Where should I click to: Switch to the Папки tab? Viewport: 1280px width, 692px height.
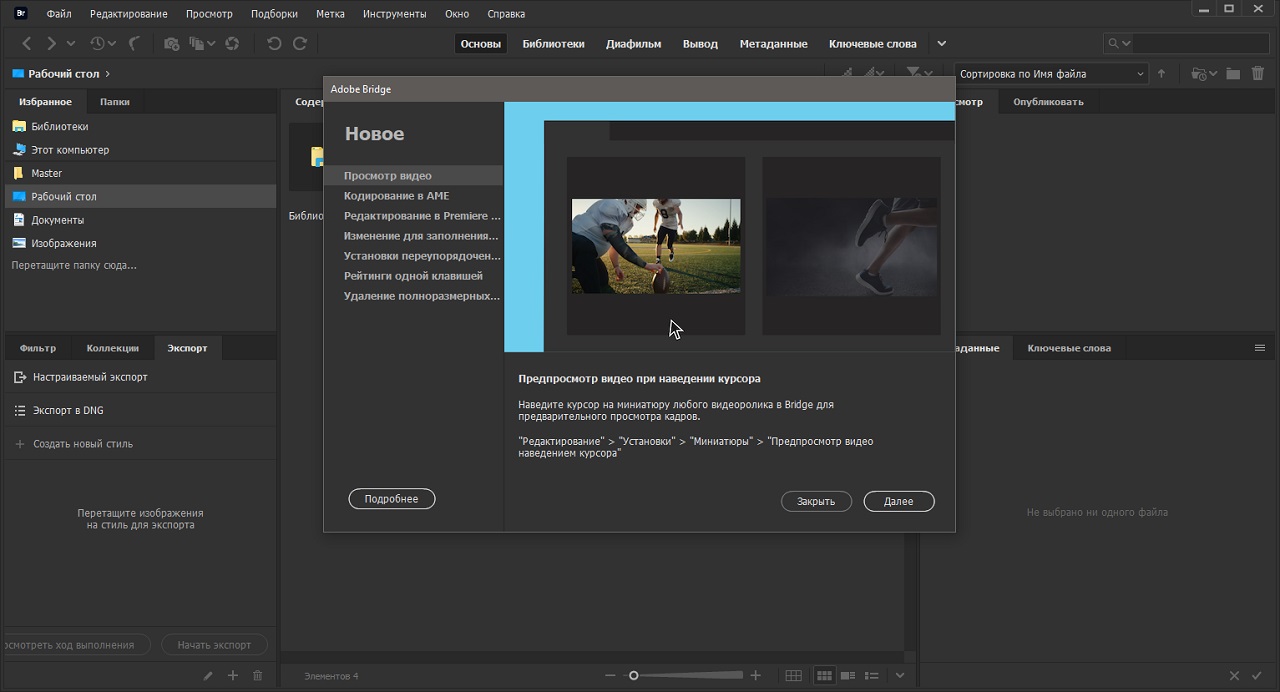tap(114, 102)
